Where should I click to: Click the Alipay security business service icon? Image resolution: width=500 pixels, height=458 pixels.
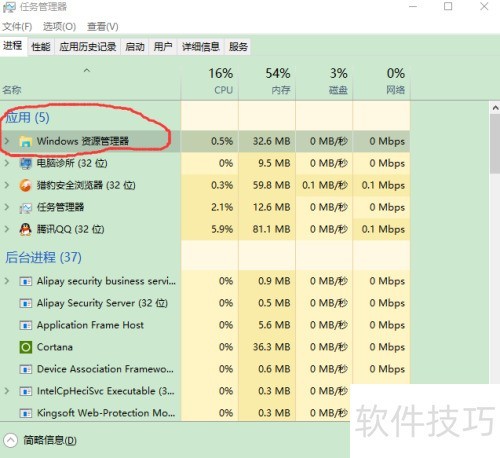26,281
